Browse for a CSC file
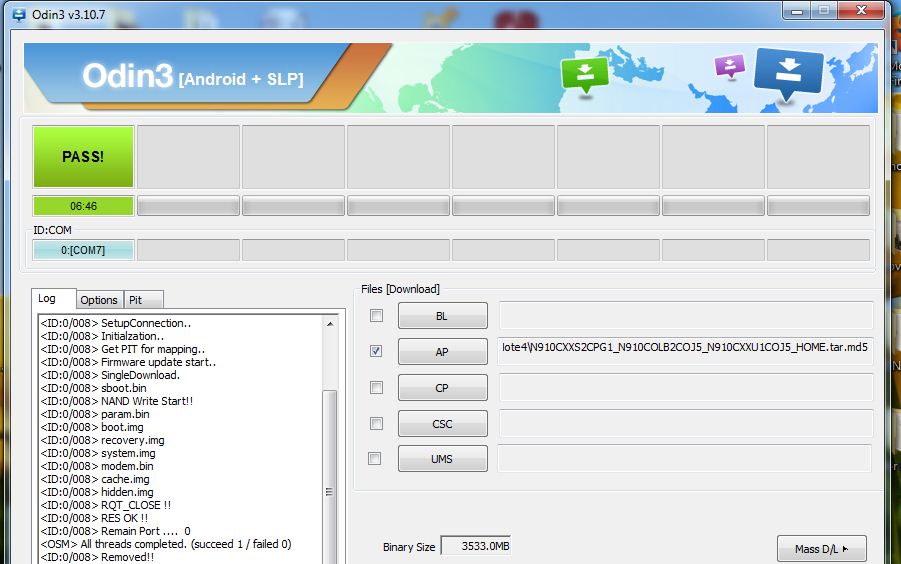901x564 pixels. [x=442, y=424]
